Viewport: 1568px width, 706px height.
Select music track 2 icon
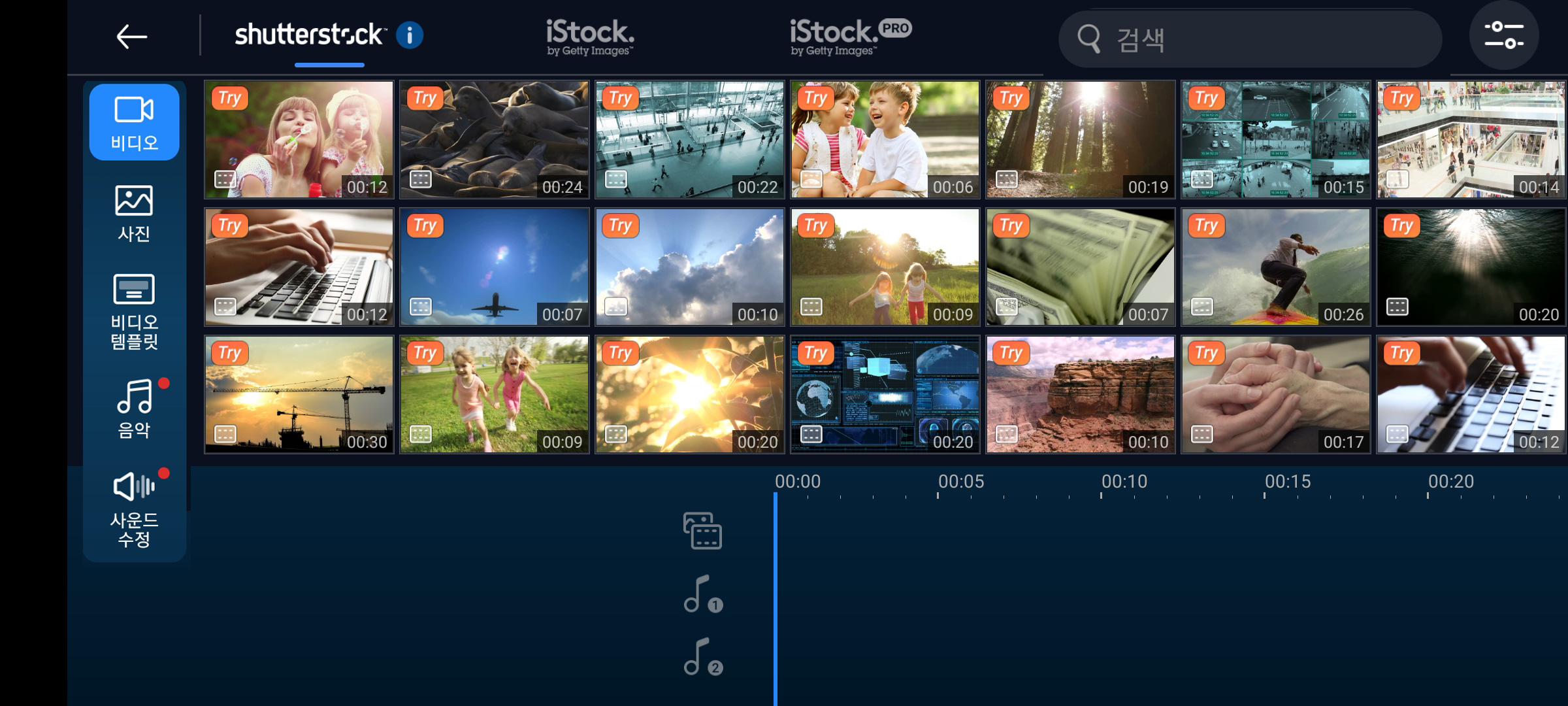(x=702, y=657)
